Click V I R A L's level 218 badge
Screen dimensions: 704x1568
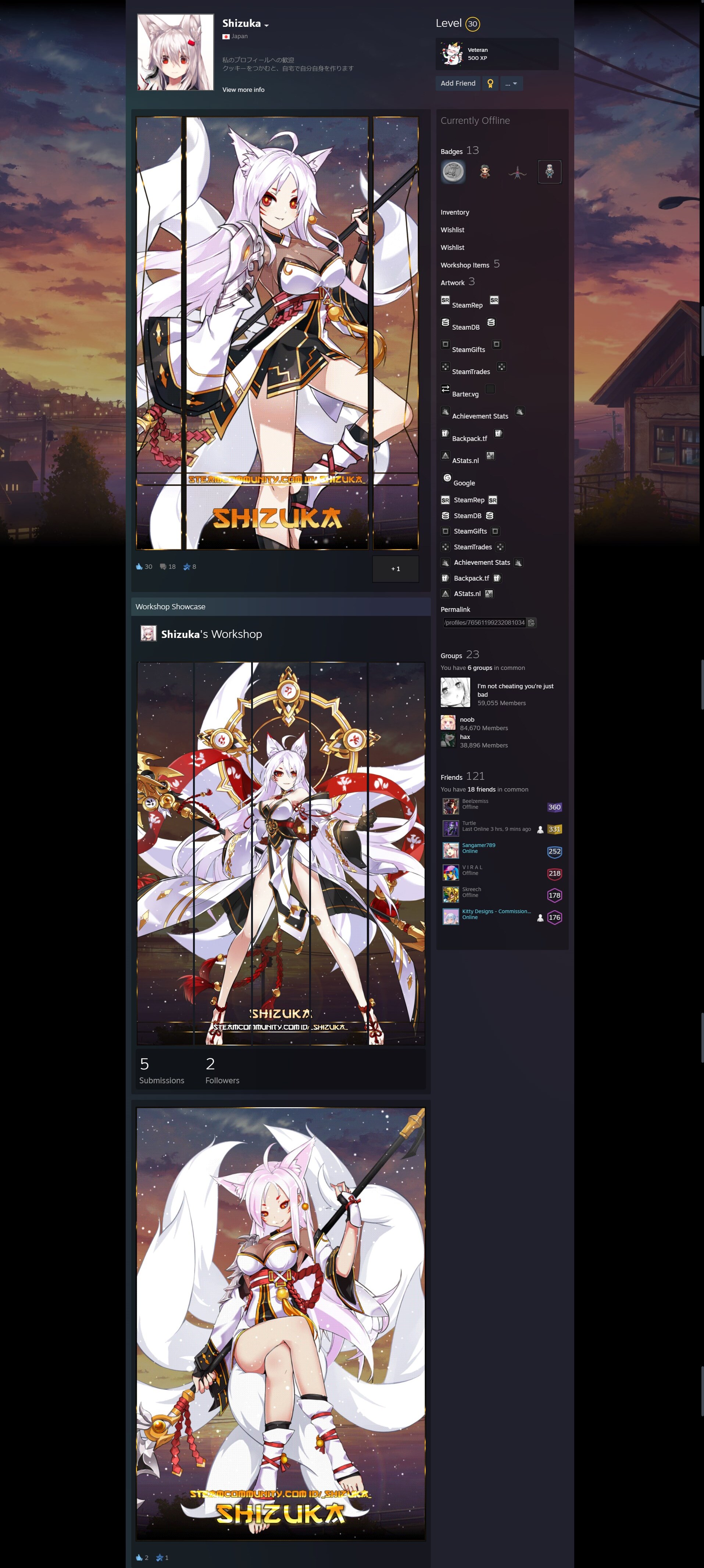click(x=554, y=873)
